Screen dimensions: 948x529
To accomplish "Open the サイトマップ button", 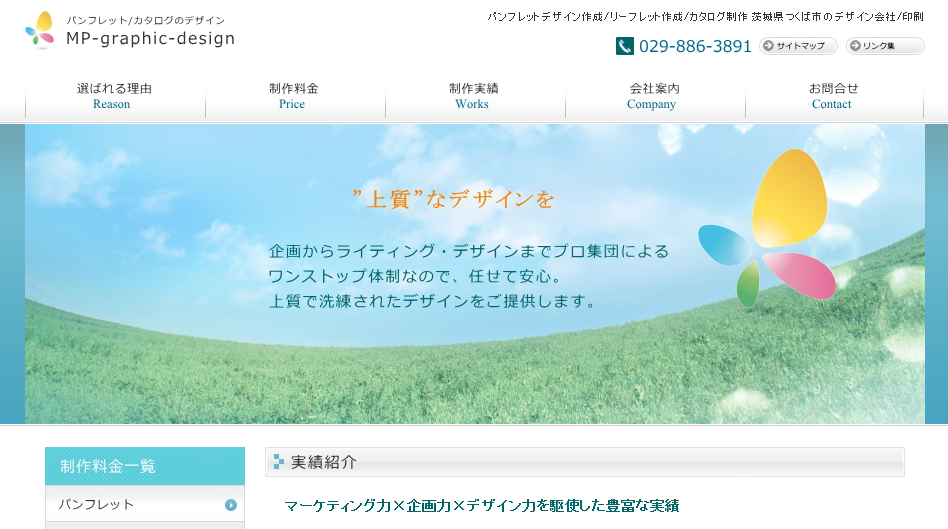I will coord(798,46).
